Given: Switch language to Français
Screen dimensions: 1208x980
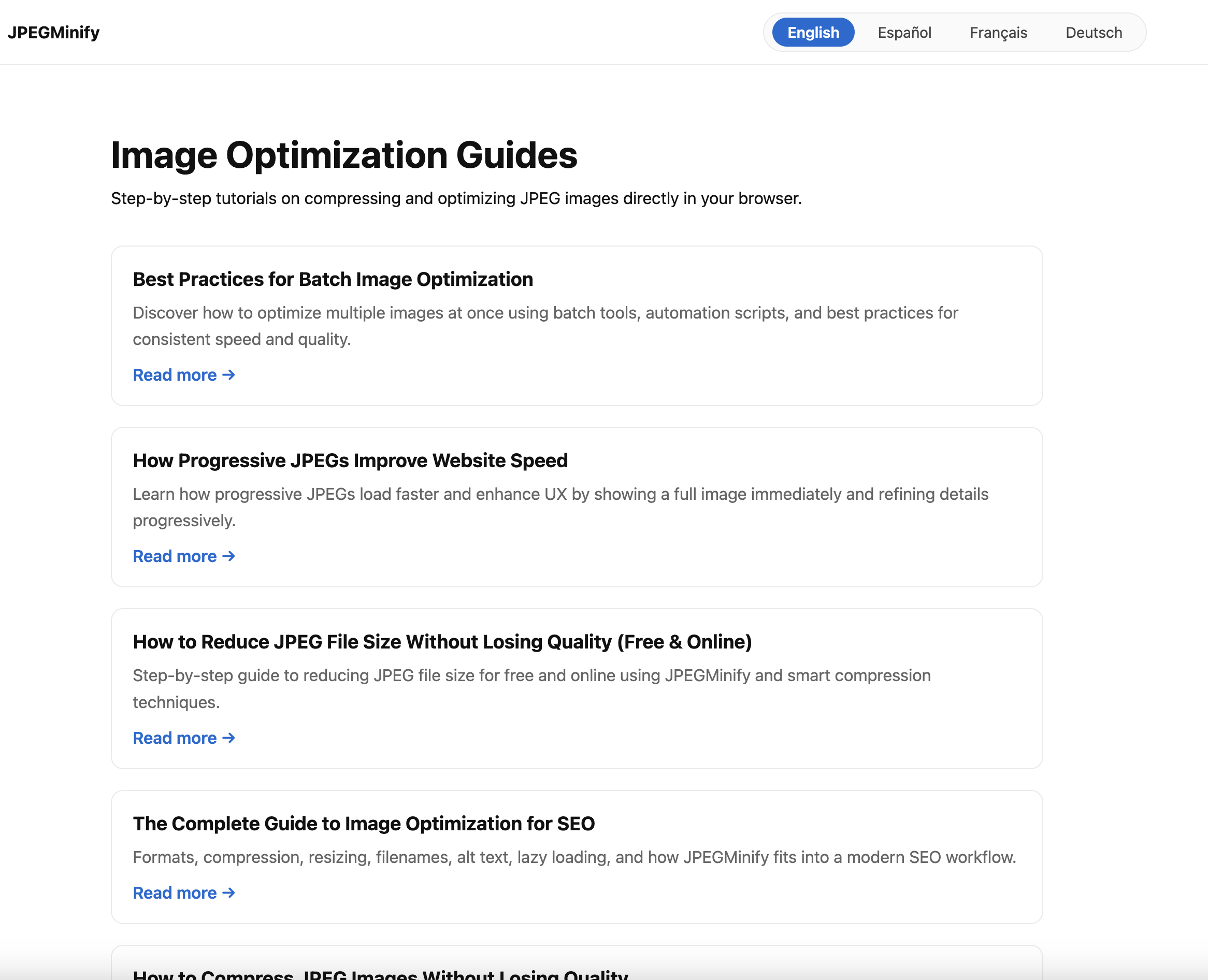Looking at the screenshot, I should coord(998,32).
